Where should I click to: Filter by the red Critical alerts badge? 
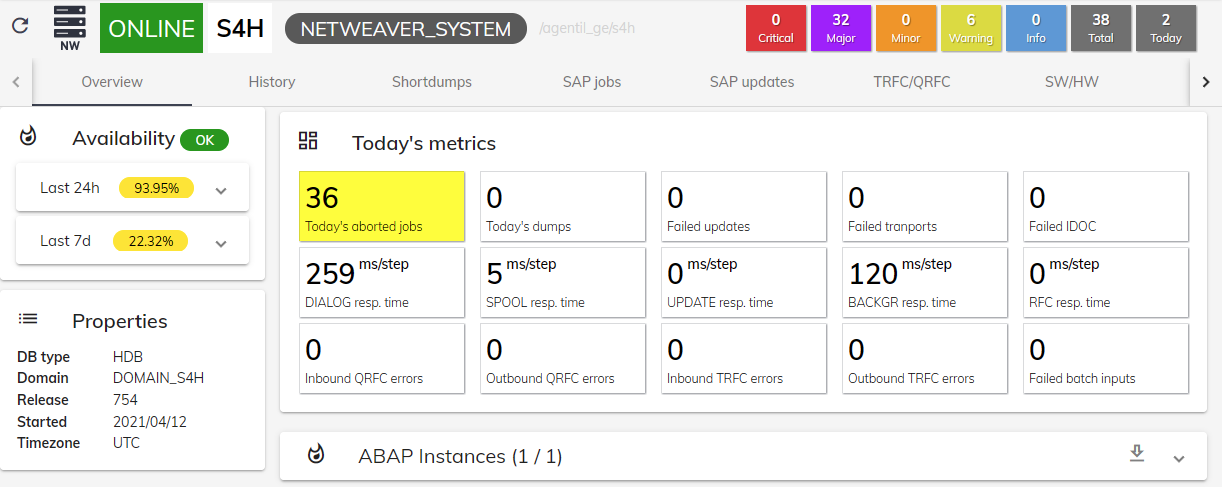[775, 28]
